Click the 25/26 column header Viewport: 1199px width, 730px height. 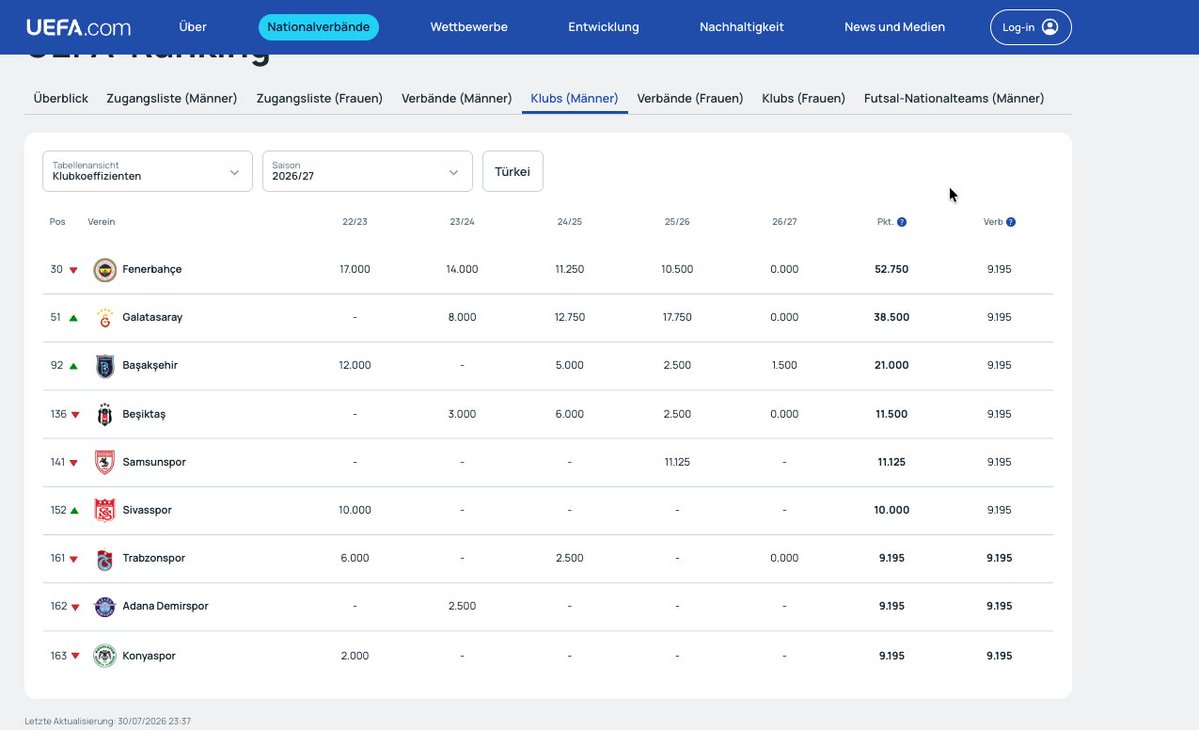(x=677, y=222)
